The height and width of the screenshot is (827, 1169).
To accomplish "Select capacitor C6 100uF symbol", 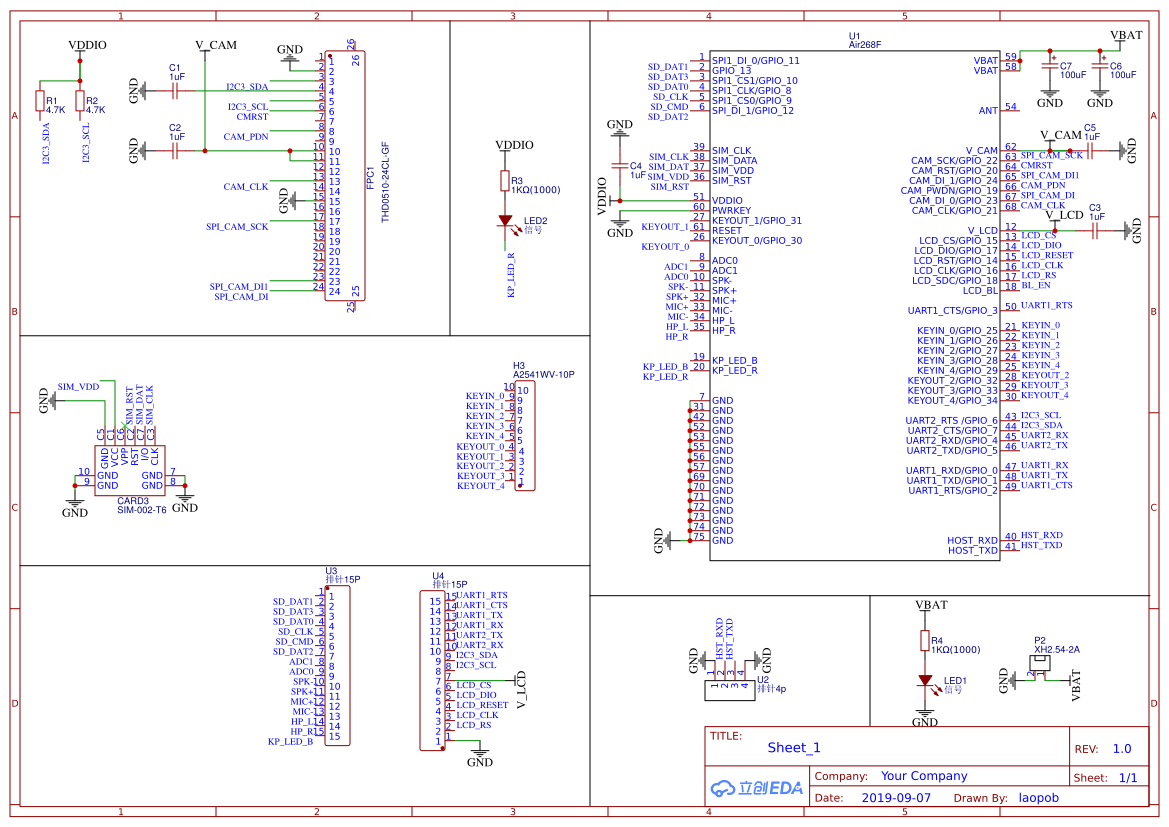I will click(1100, 66).
